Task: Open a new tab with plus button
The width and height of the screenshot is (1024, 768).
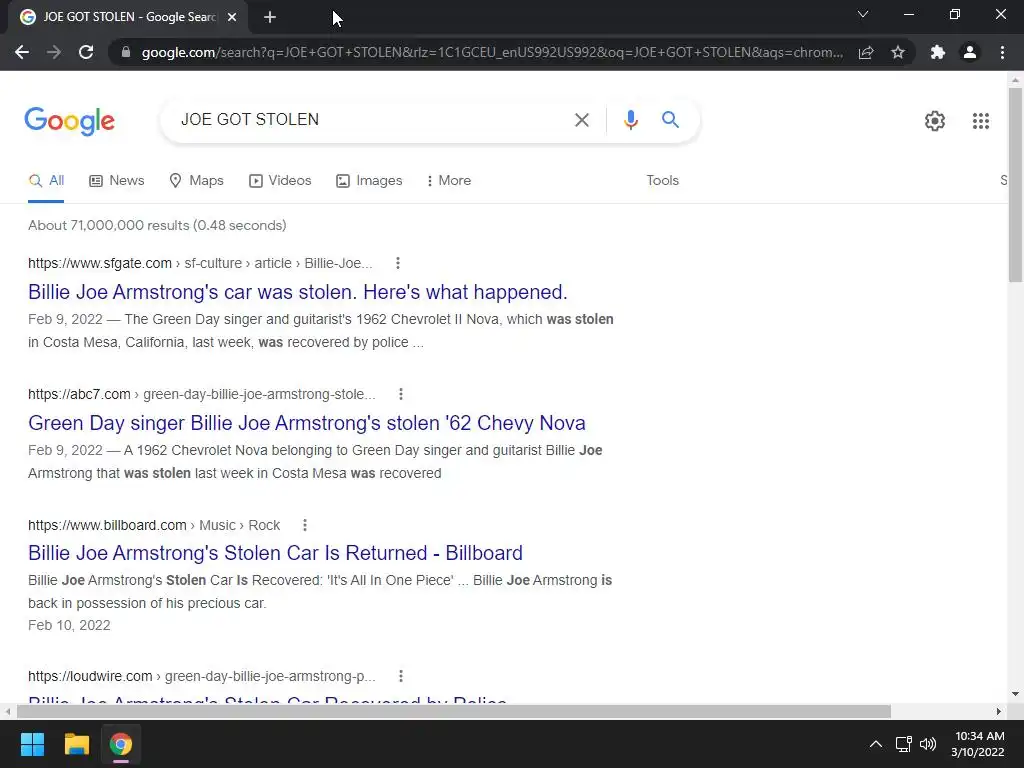Action: [270, 18]
